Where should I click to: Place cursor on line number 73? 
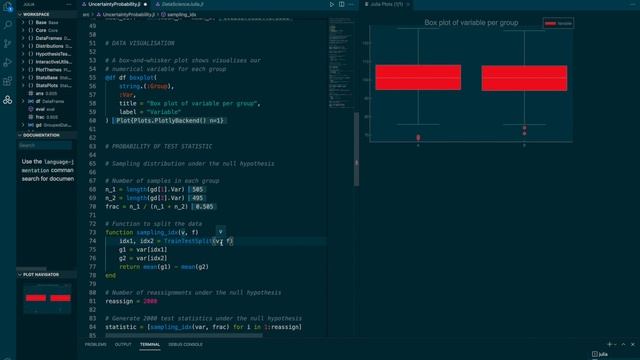click(93, 232)
